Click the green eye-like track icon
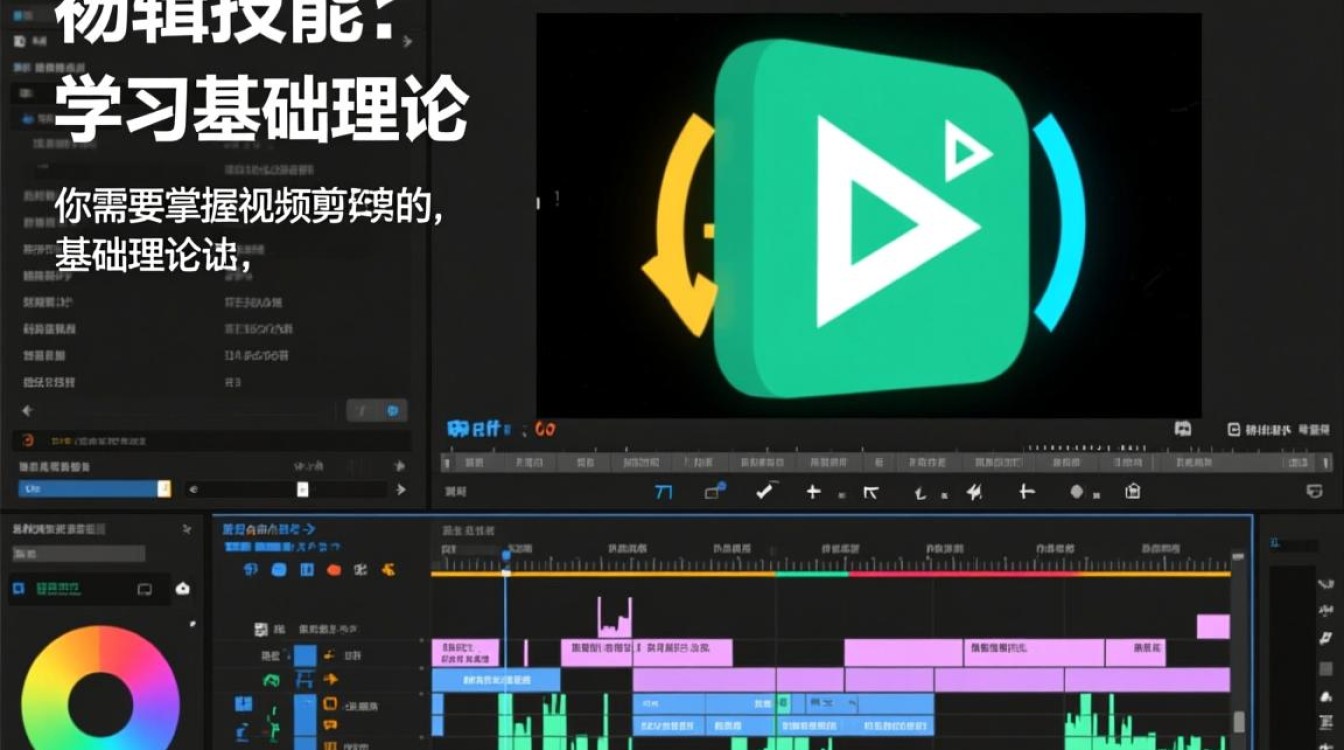 click(271, 680)
